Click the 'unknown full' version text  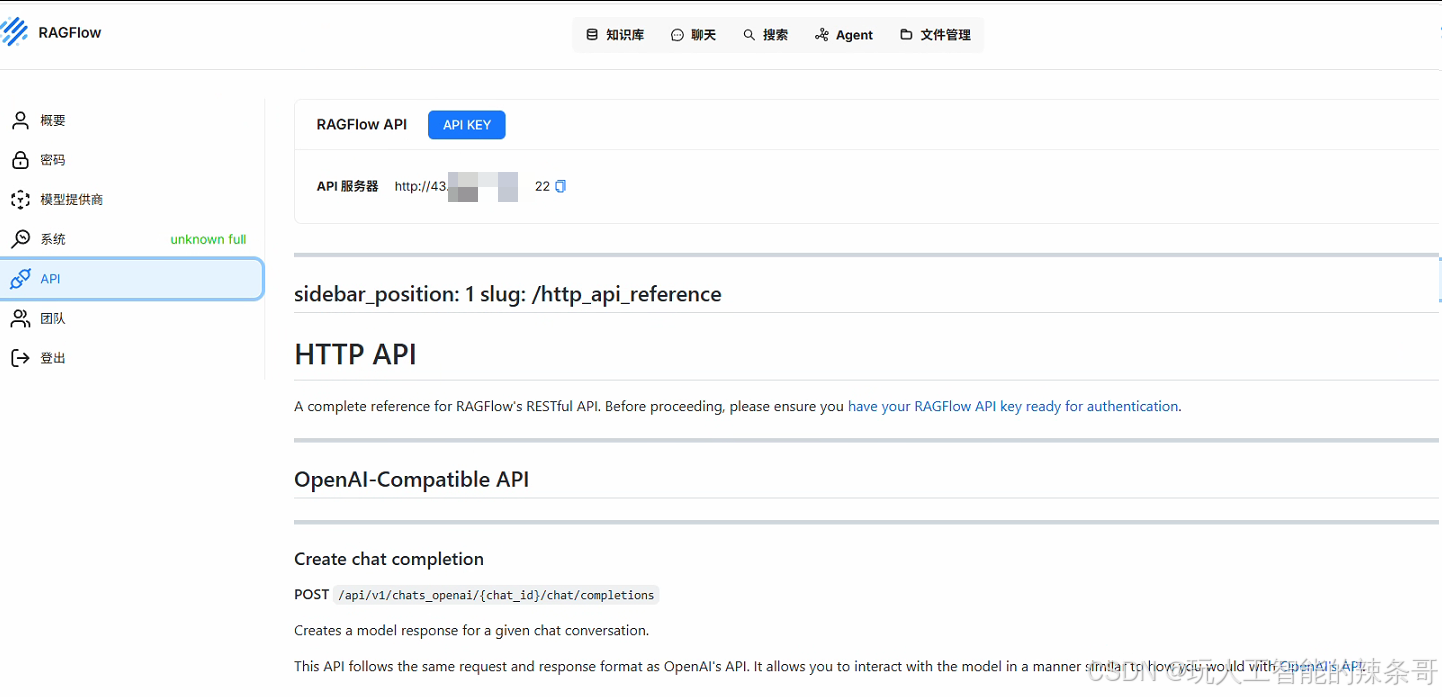(x=208, y=240)
